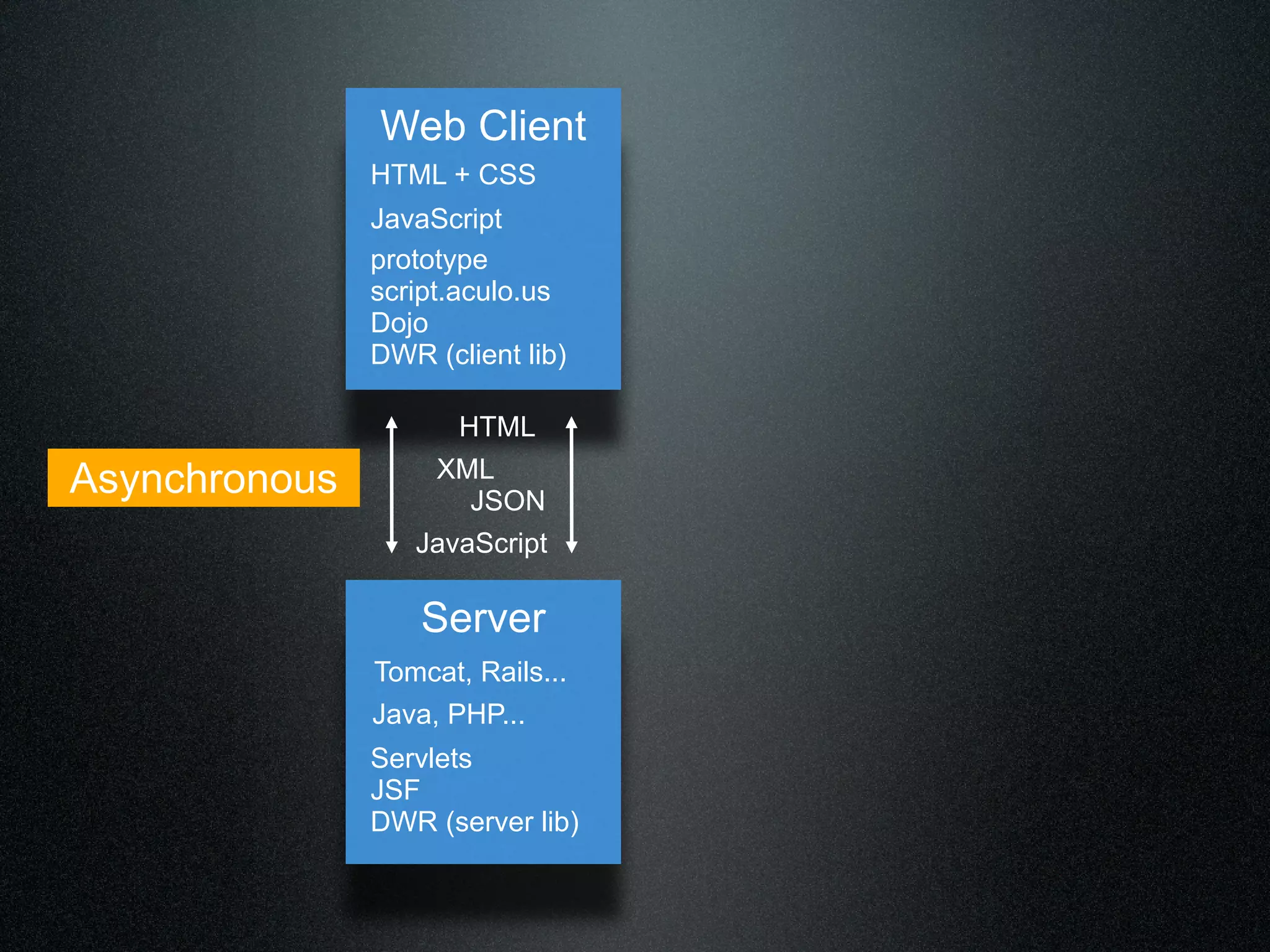Click the Java, PHP... line
Screen dimensions: 1270x952
point(448,714)
